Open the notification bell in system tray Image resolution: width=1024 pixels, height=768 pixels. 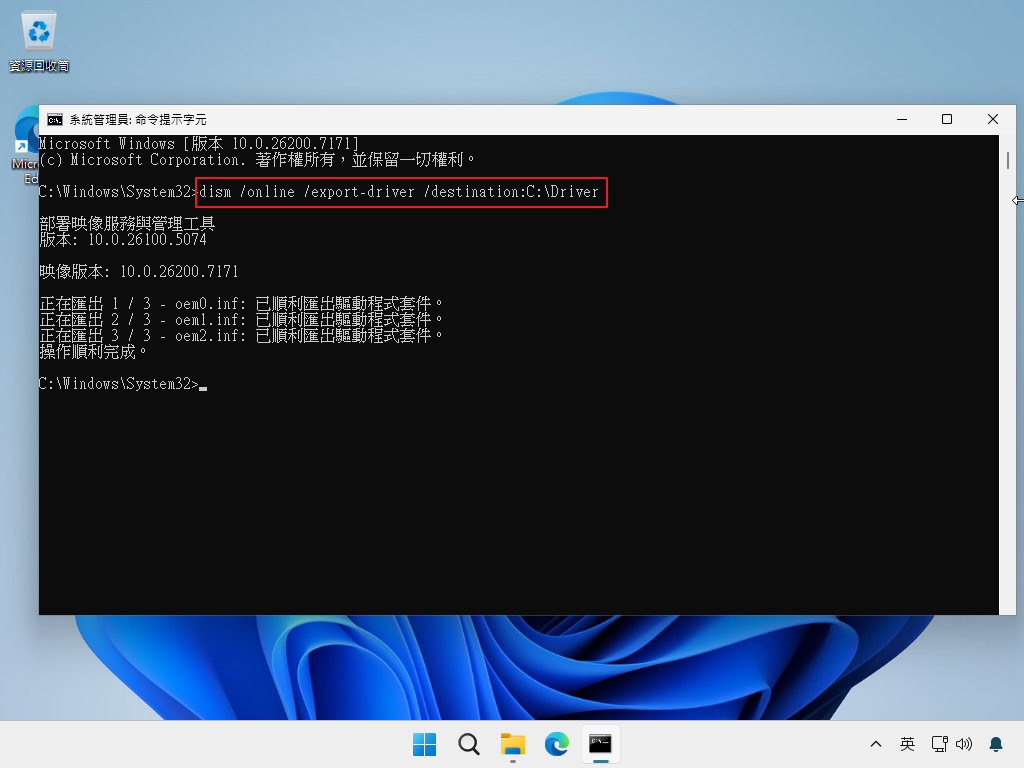(996, 744)
